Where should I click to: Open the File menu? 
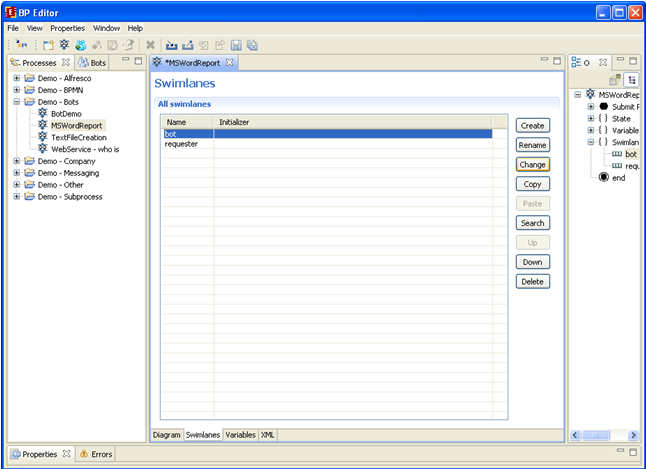point(13,28)
